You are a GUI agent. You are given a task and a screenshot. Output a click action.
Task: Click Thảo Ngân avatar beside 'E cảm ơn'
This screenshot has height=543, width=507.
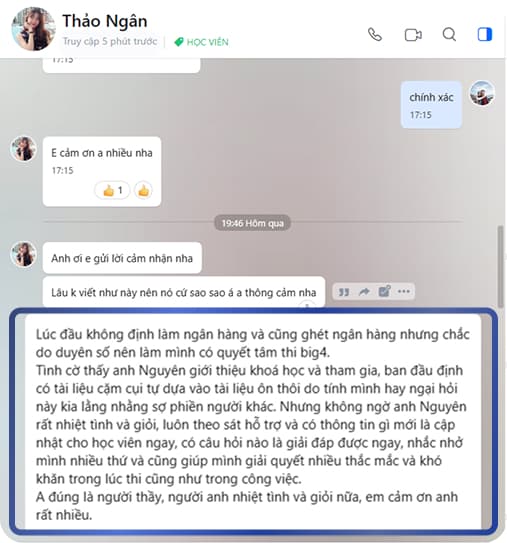click(x=24, y=149)
